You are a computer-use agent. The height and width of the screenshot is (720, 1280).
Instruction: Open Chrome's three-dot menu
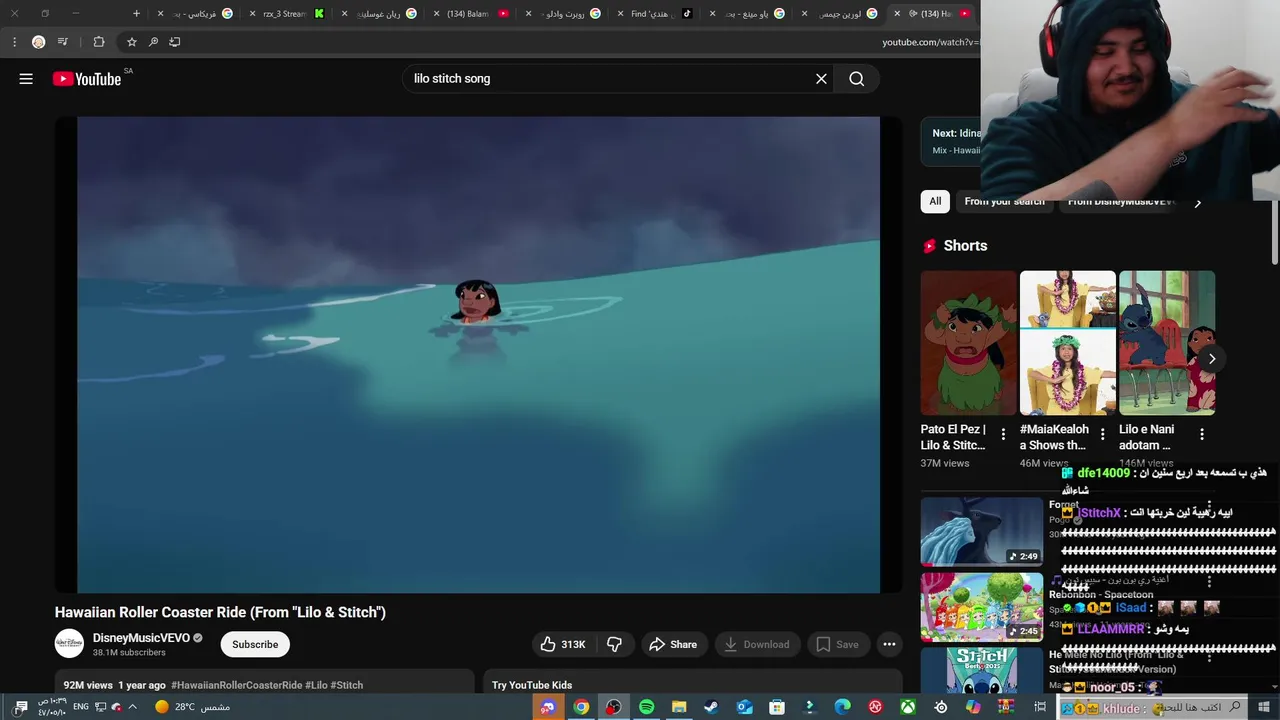click(x=14, y=42)
